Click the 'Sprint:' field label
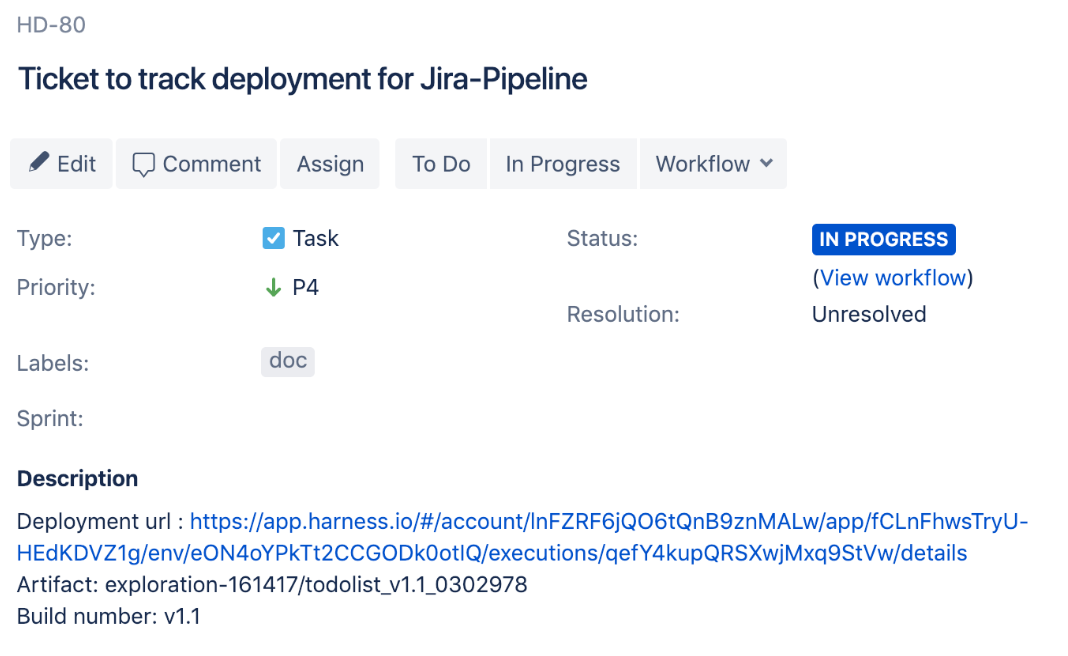The width and height of the screenshot is (1068, 656). (x=50, y=418)
